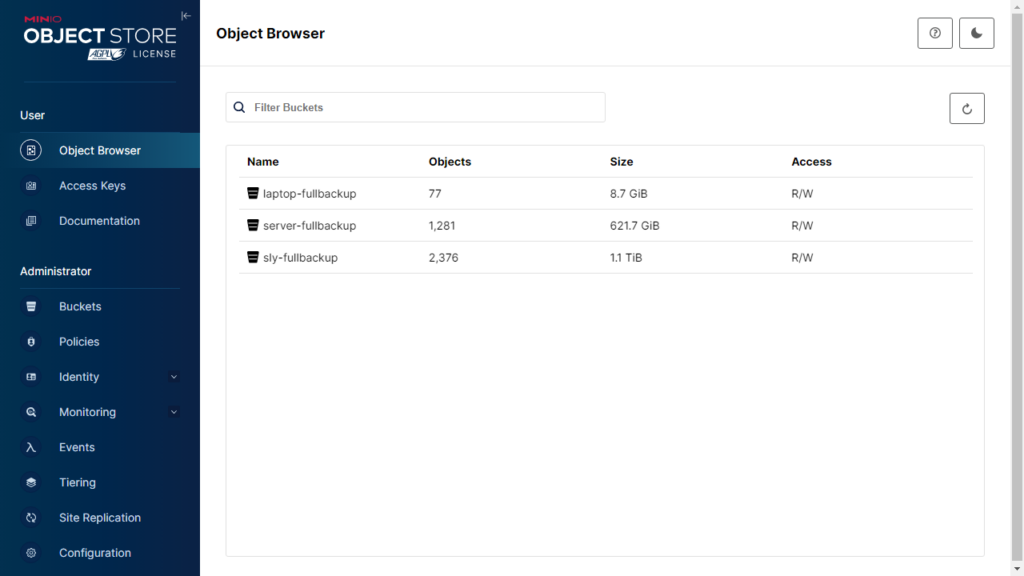
Task: Click the Configuration gear icon
Action: pyautogui.click(x=31, y=553)
